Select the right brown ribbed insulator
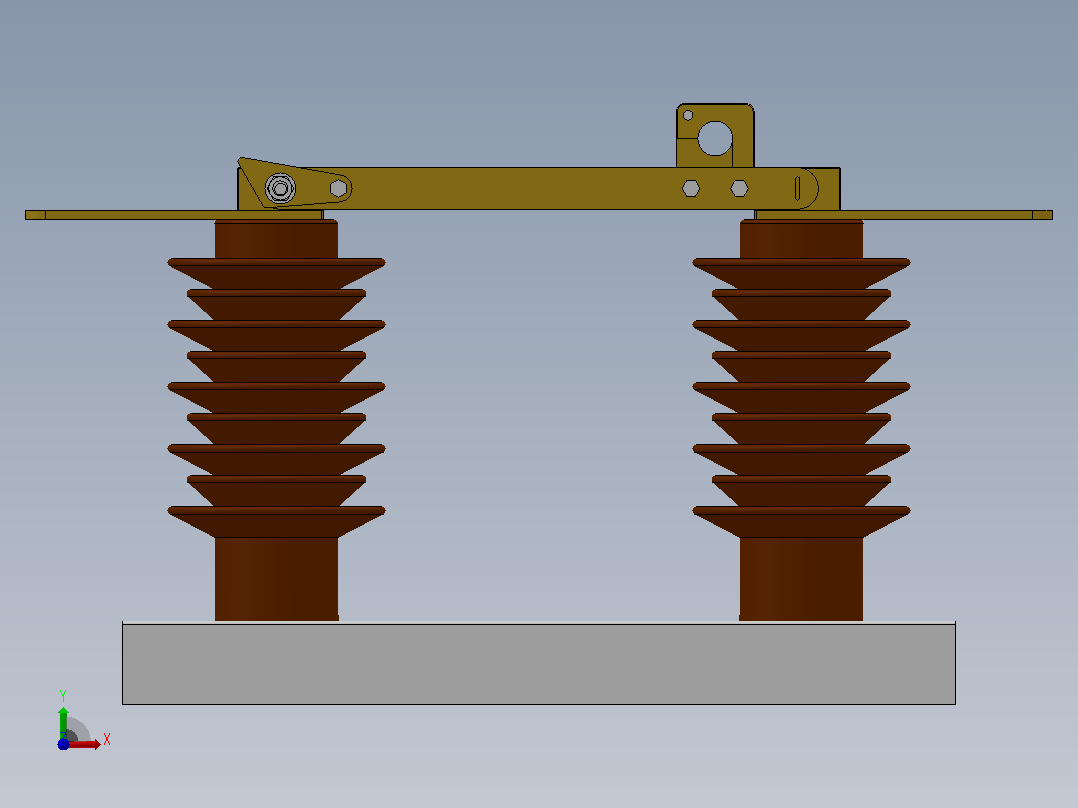The width and height of the screenshot is (1078, 808). pyautogui.click(x=802, y=421)
